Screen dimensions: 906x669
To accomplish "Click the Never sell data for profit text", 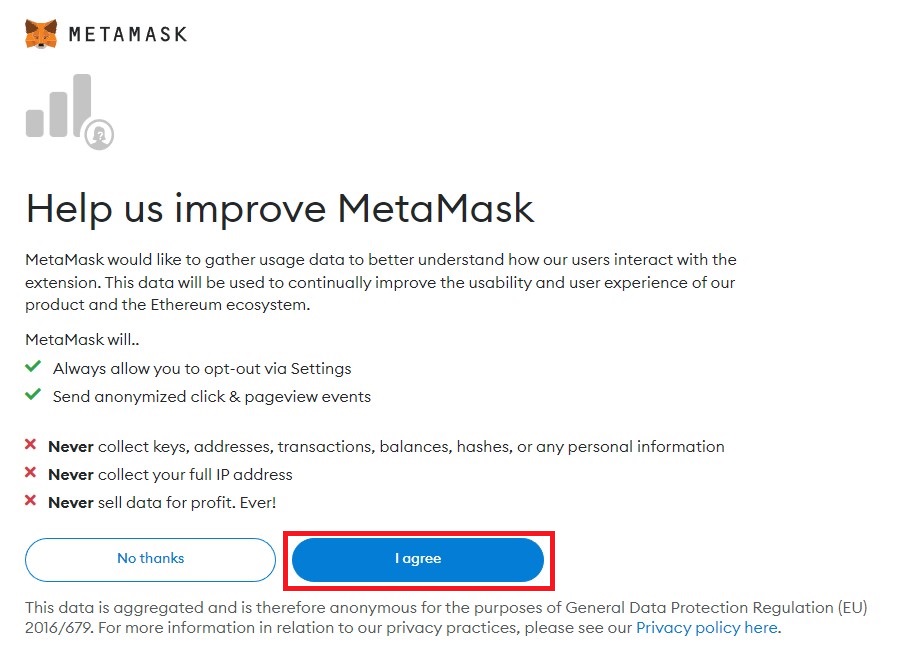I will [161, 502].
